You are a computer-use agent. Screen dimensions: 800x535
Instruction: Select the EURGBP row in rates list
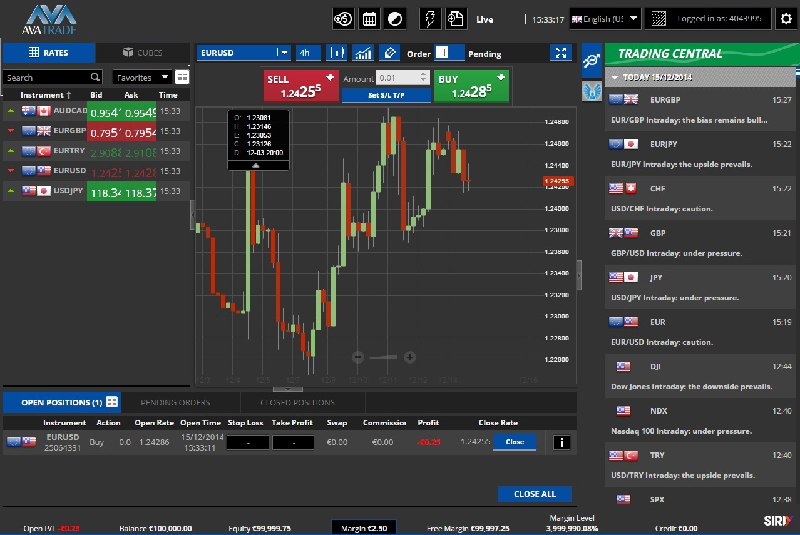[x=96, y=131]
